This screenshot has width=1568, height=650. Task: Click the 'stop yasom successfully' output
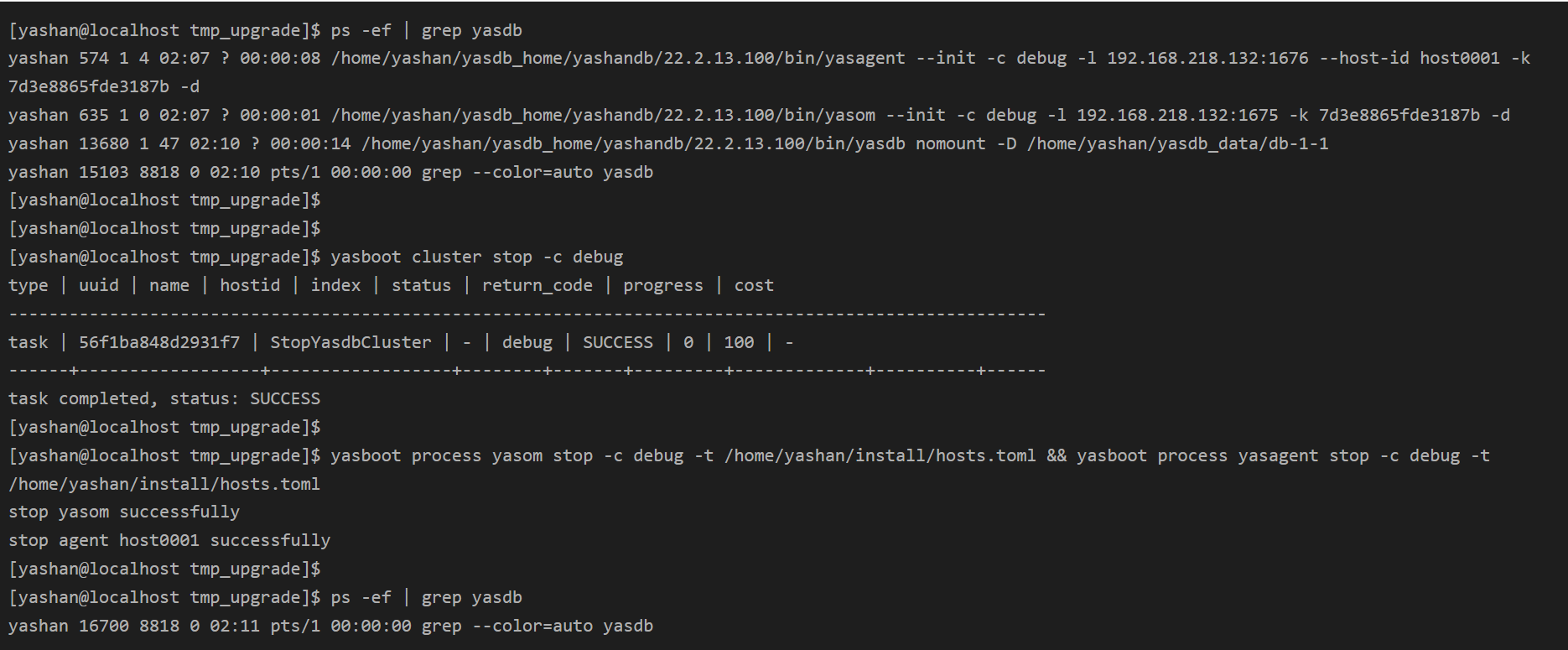124,512
